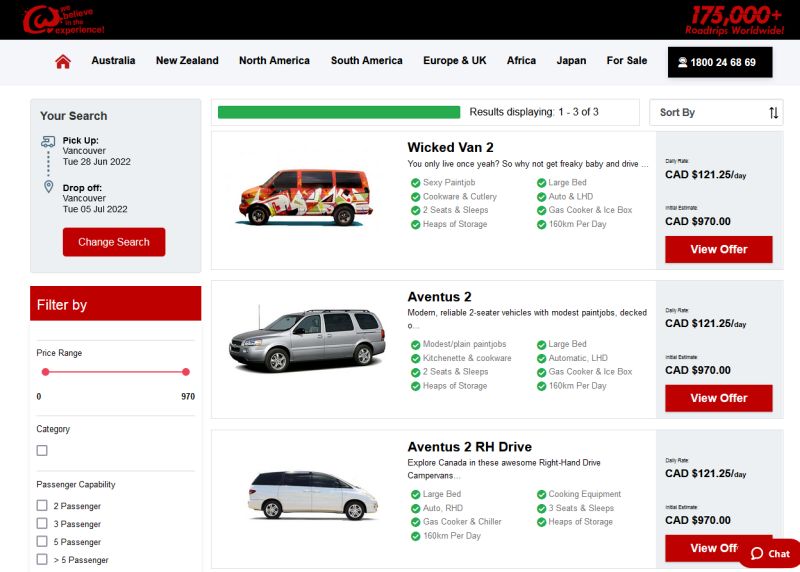Screen dimensions: 800x572
Task: Click the 'Tue 28 Jun 2022' pick-up date
Action: [96, 162]
